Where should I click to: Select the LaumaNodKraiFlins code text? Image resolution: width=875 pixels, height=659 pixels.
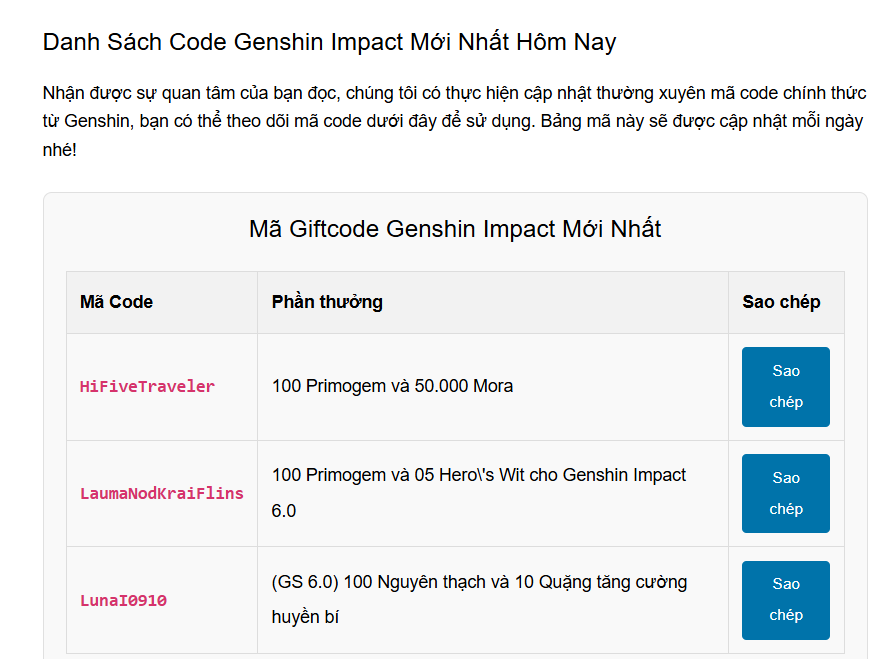(x=161, y=494)
